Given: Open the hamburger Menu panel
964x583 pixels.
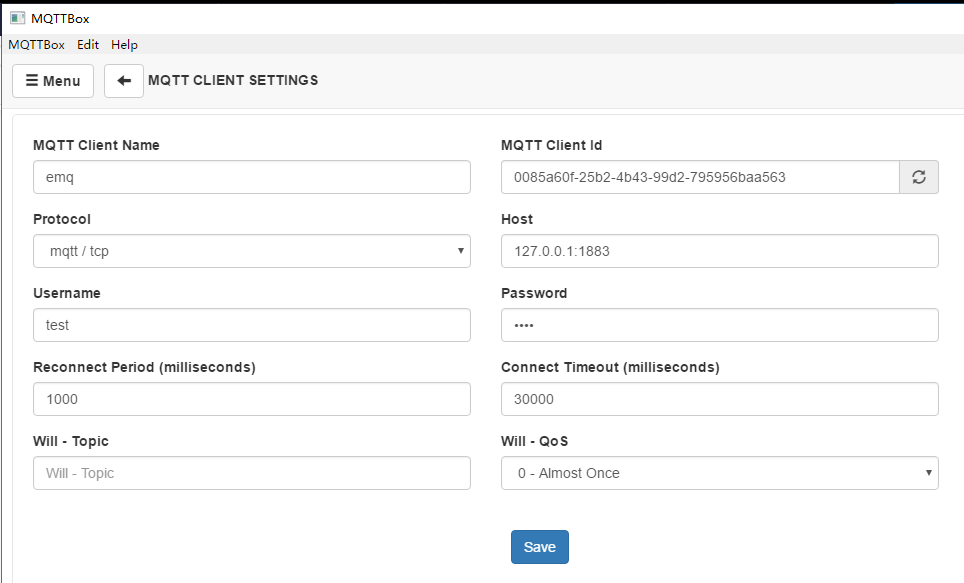Looking at the screenshot, I should 52,80.
